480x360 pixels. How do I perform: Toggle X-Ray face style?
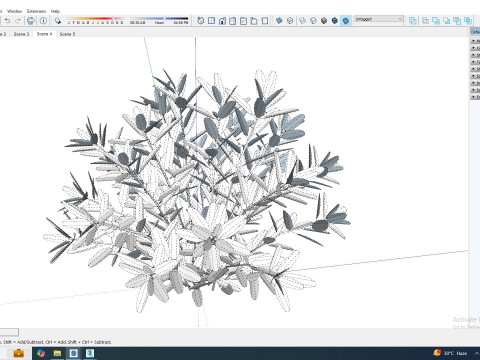tap(279, 21)
